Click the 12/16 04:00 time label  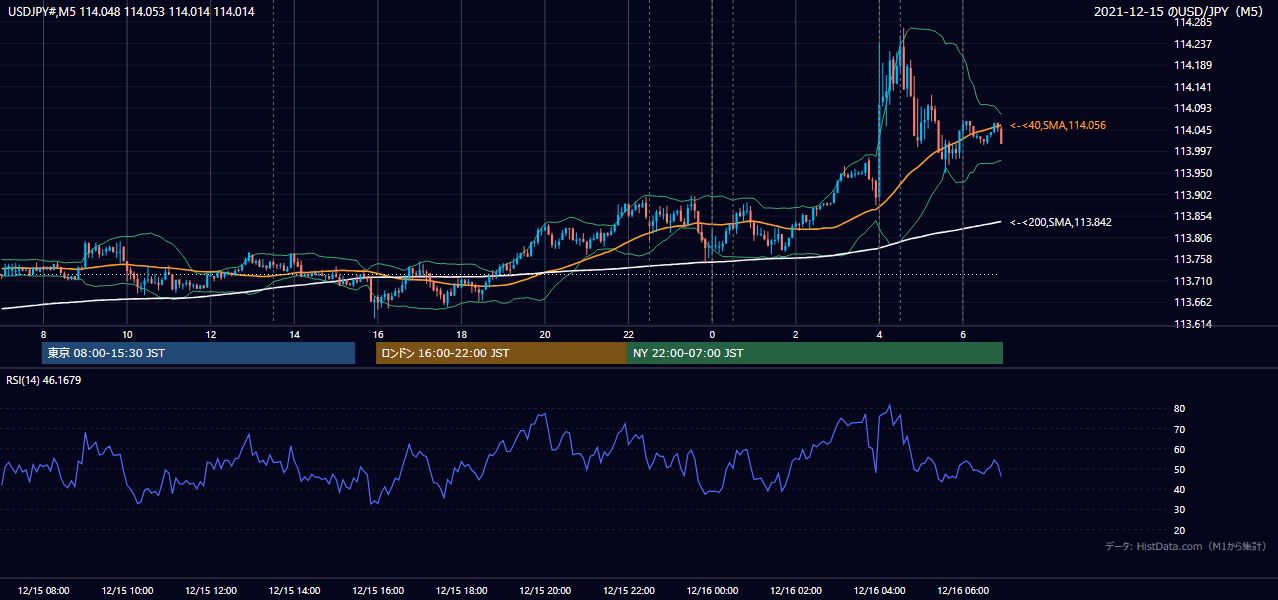point(879,591)
